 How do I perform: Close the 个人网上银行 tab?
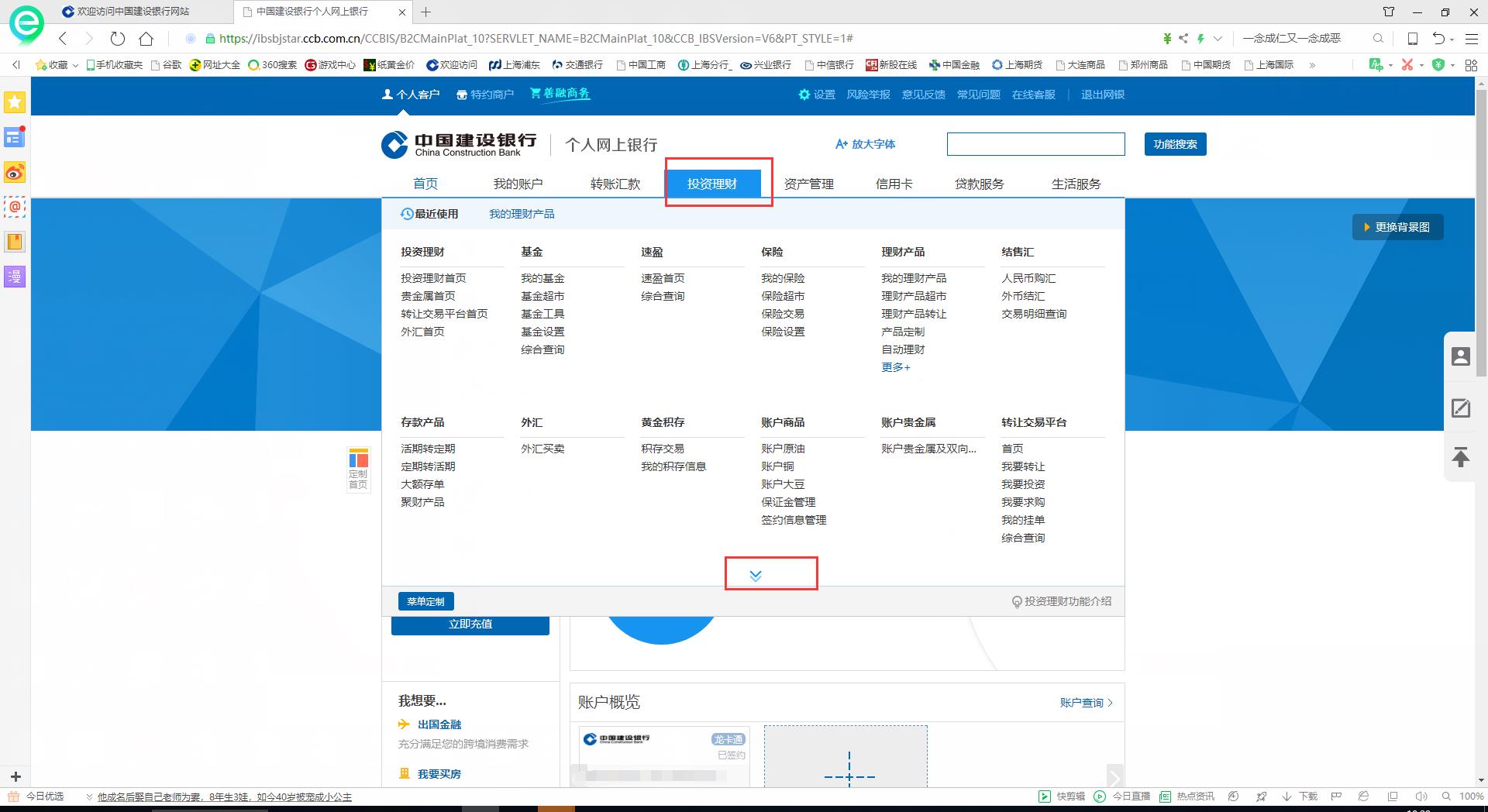click(x=401, y=12)
